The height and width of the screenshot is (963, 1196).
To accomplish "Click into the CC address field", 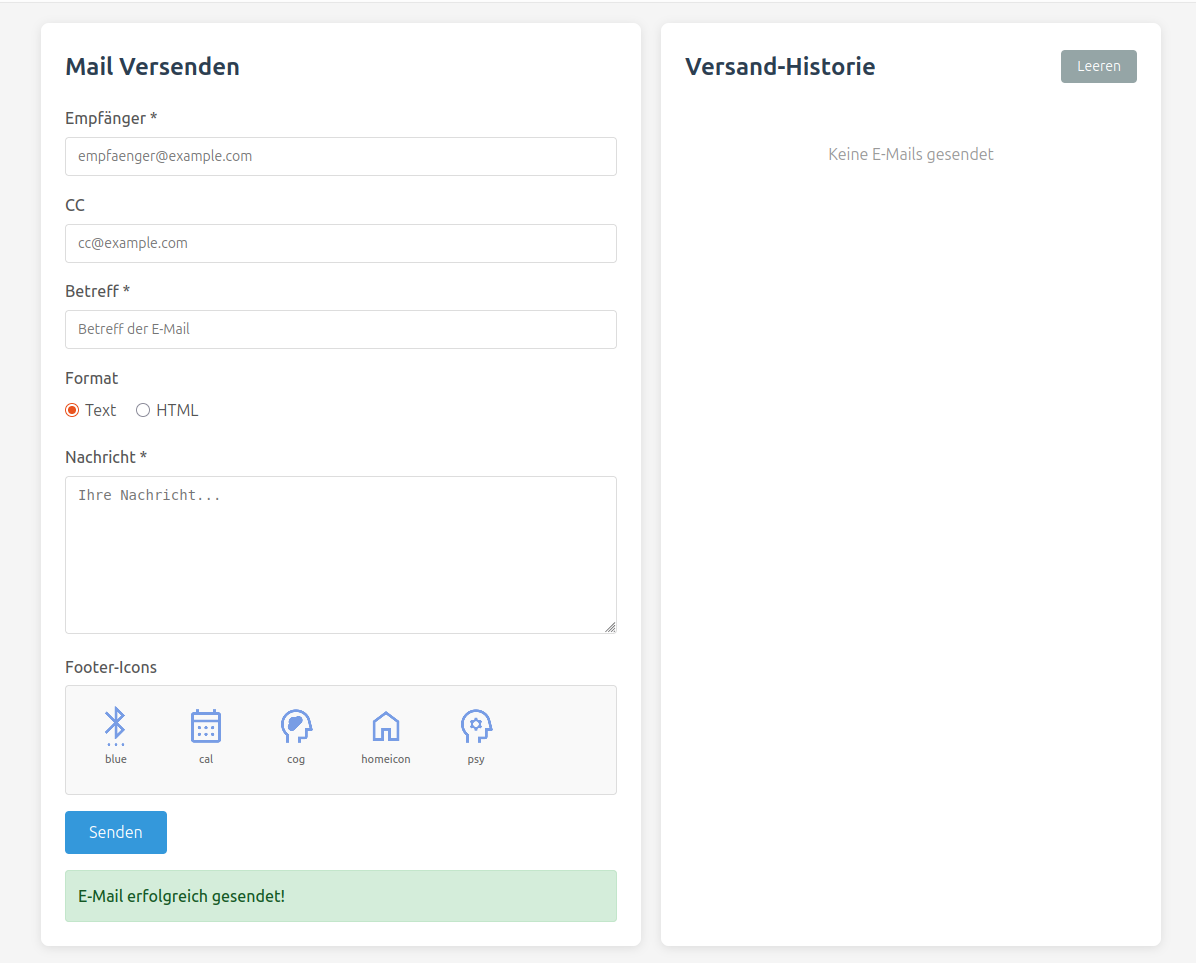I will (x=340, y=243).
